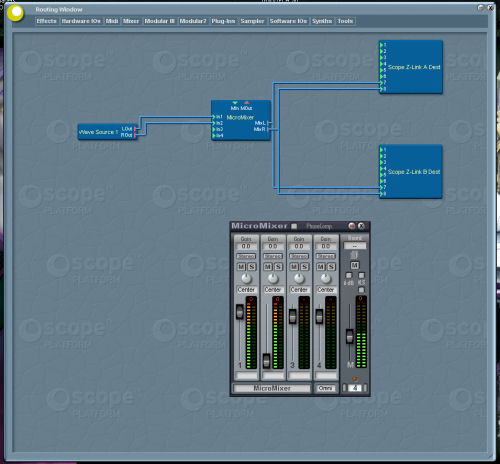Image resolution: width=500 pixels, height=464 pixels.
Task: Click input port 8 of Scope Z-Link A Dest
Action: 382,89
